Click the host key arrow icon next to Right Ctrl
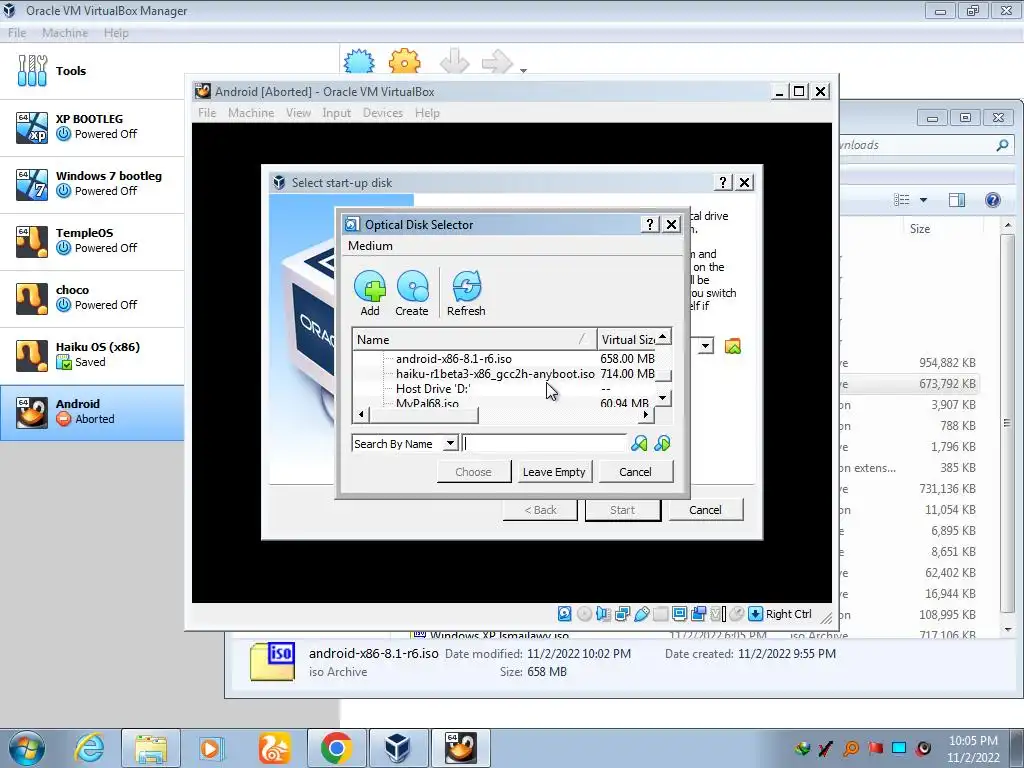Screen dimensions: 1024x768 click(755, 614)
